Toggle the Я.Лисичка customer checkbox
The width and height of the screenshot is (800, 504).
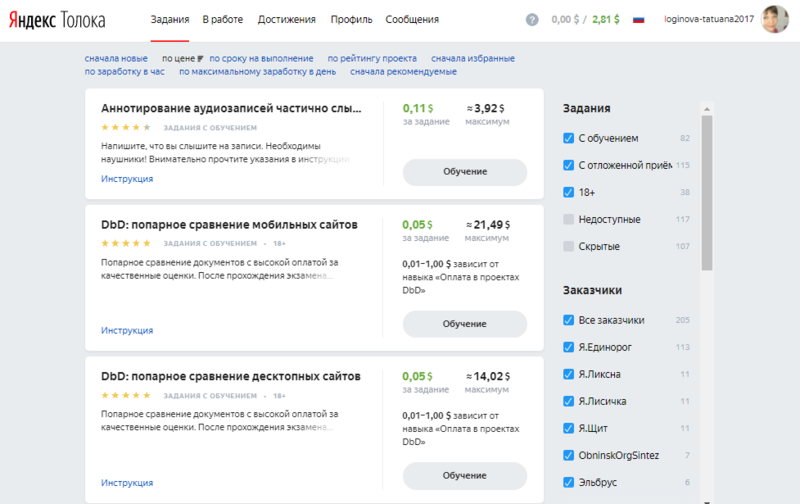568,401
